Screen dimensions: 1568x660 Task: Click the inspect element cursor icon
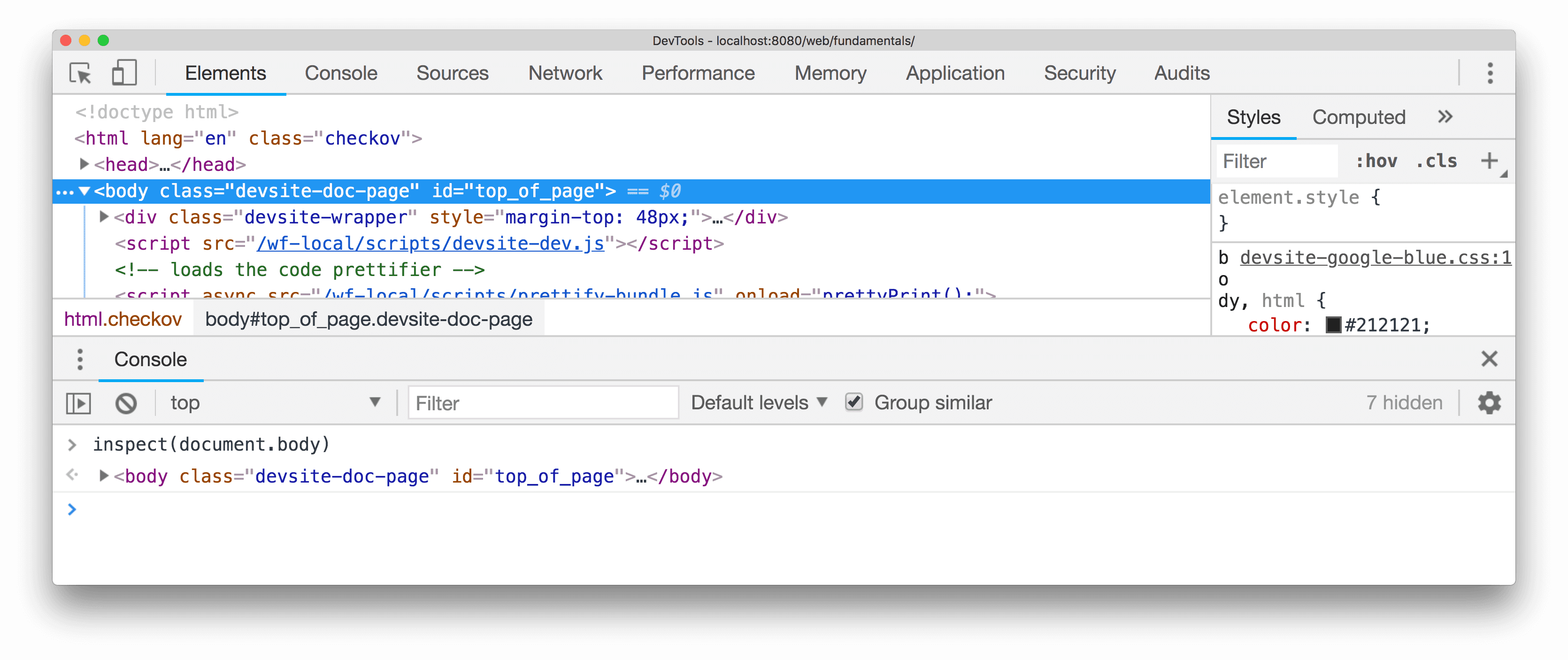(x=80, y=72)
